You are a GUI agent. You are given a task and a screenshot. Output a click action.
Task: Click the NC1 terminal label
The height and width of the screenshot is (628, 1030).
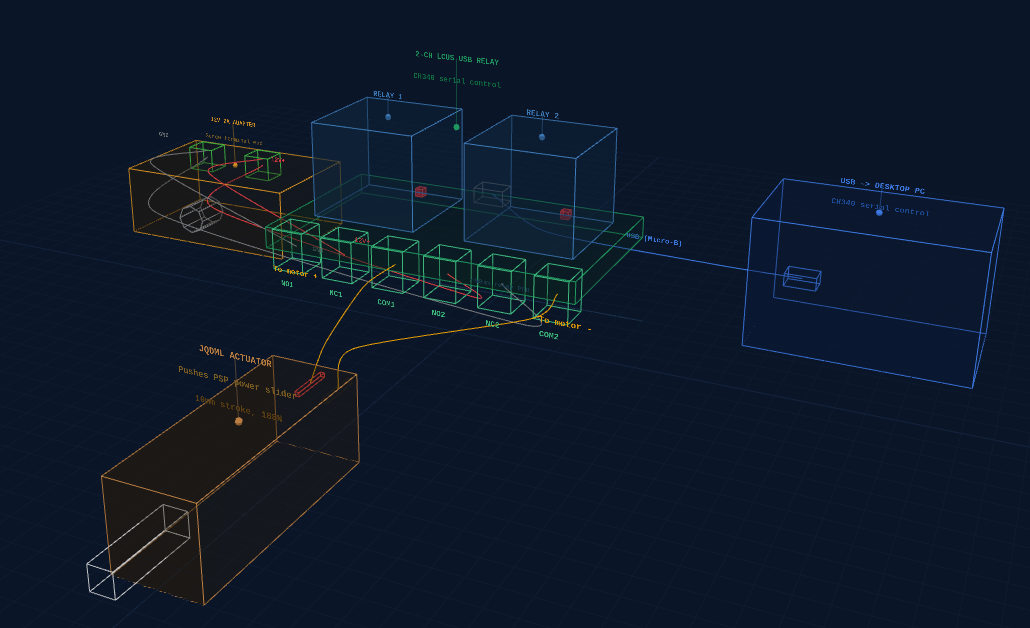coord(336,294)
